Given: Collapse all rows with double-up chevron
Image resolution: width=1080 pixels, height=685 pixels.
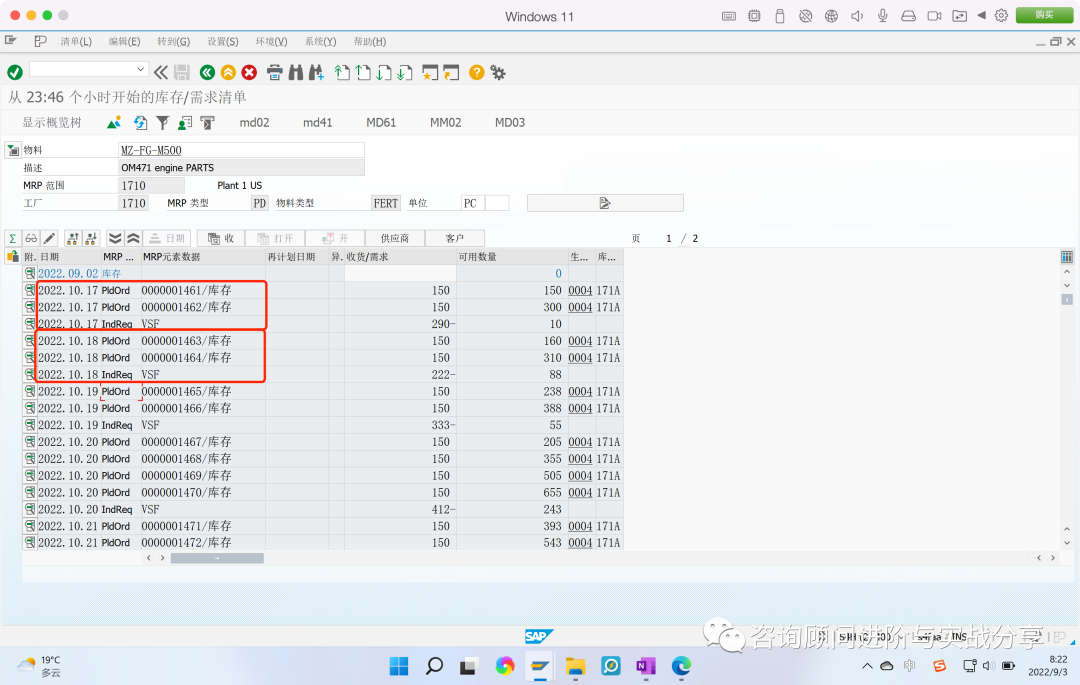Looking at the screenshot, I should [x=133, y=238].
